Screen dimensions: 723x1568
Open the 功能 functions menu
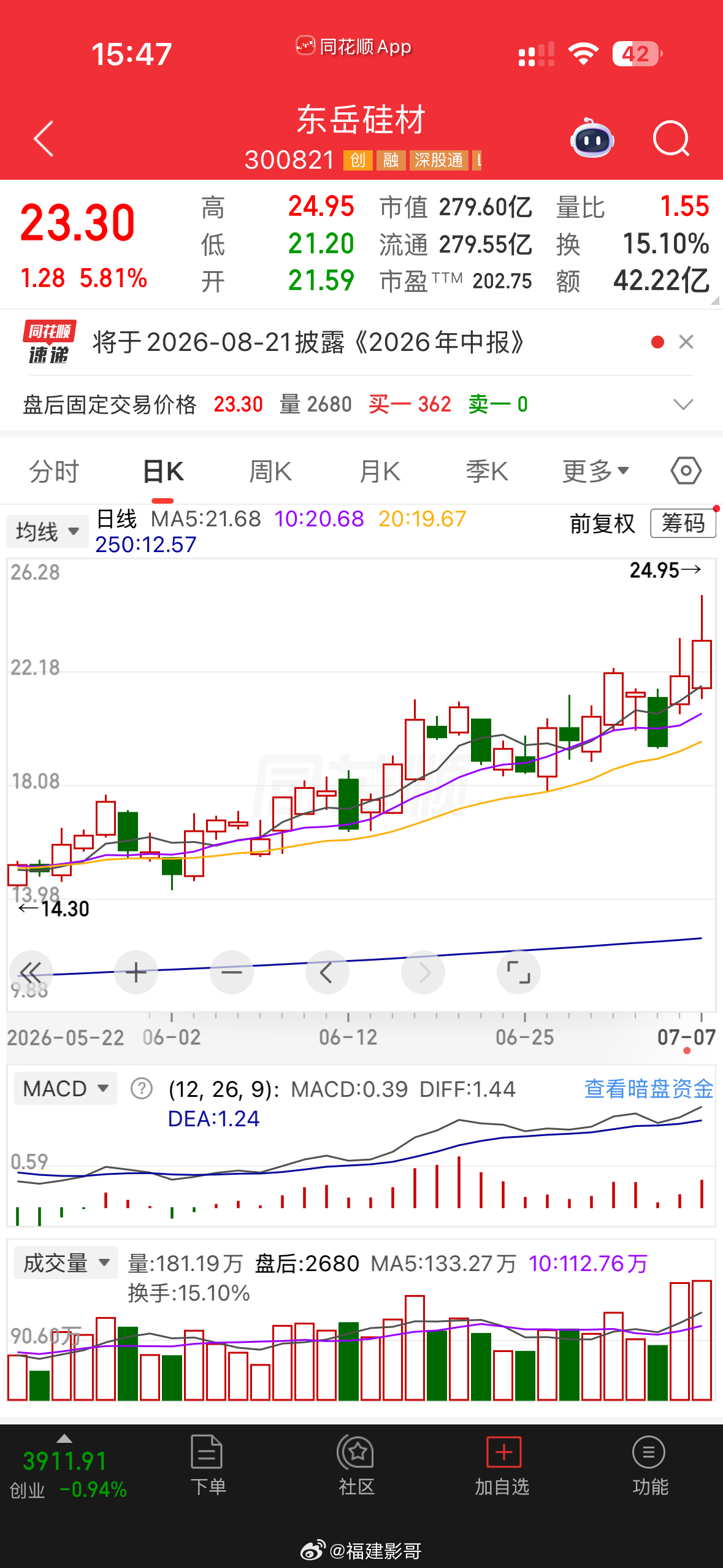(x=649, y=1467)
